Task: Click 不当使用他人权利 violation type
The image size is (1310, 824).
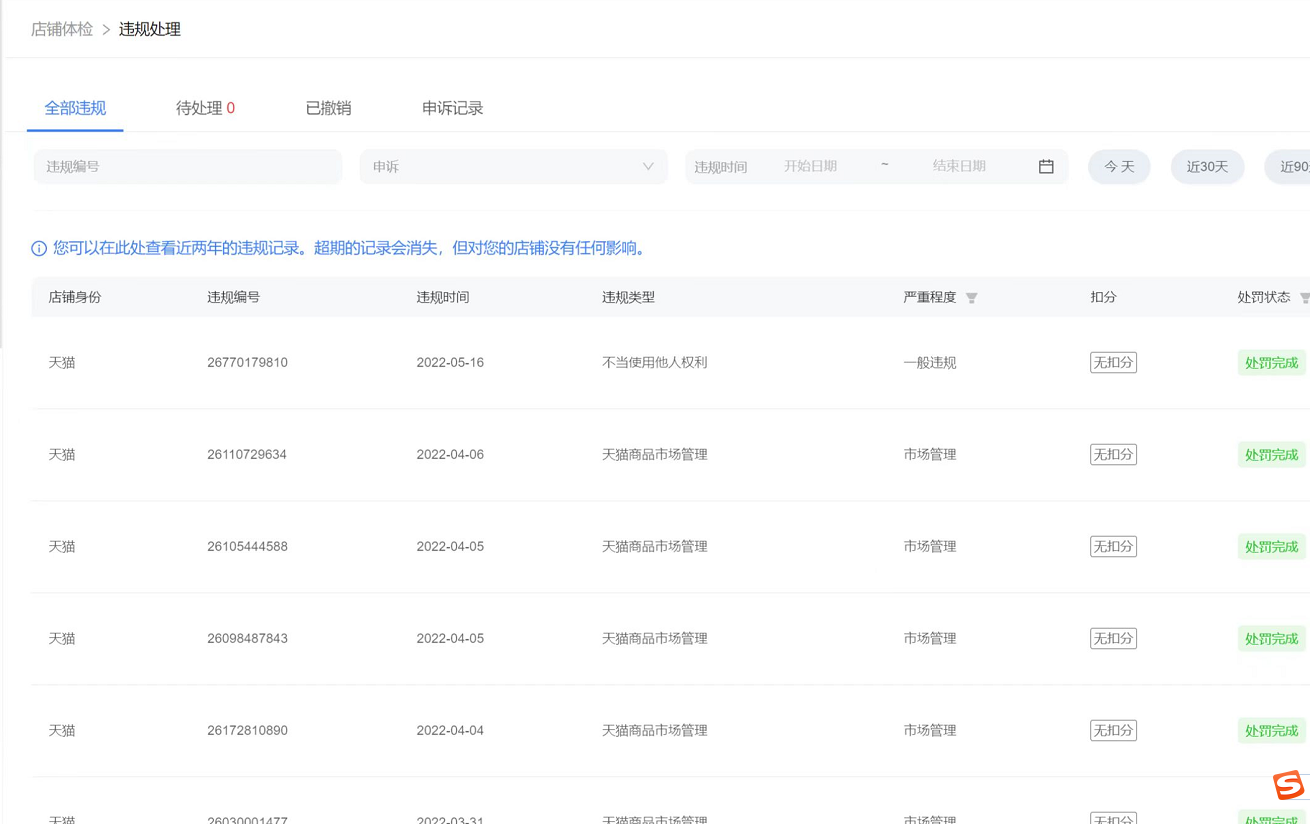Action: pos(655,363)
